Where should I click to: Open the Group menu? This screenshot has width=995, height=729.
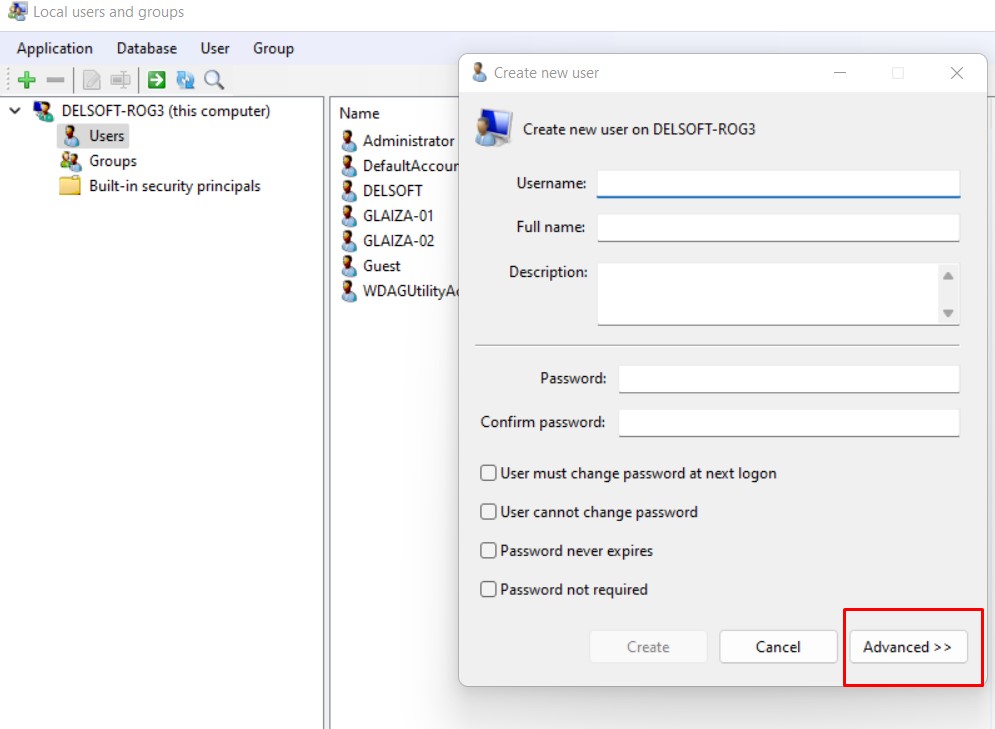(273, 48)
